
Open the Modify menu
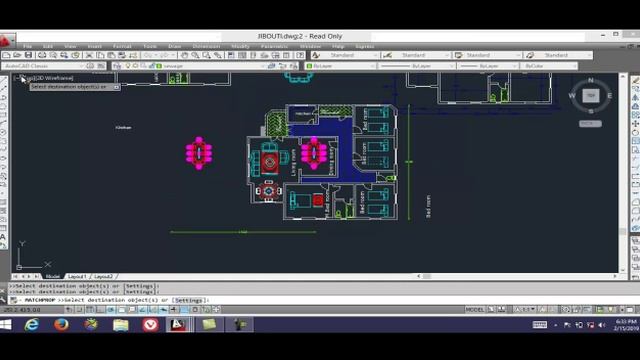240,46
